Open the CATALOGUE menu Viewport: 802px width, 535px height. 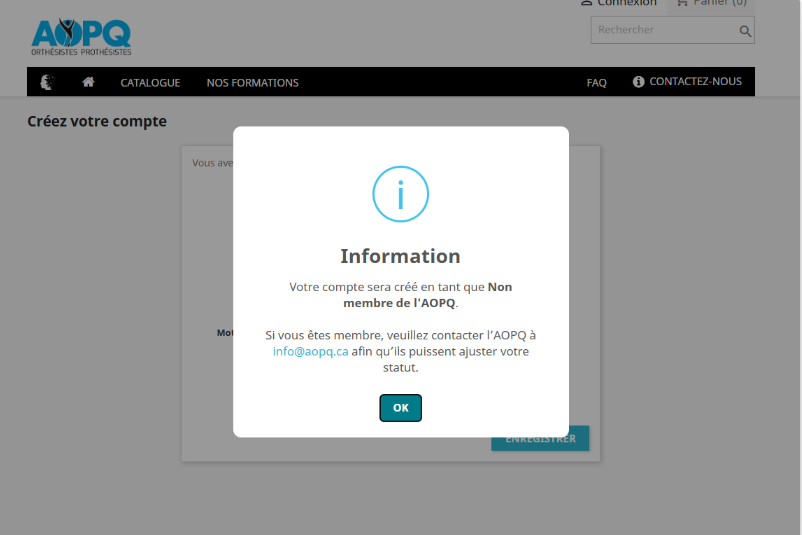[150, 83]
